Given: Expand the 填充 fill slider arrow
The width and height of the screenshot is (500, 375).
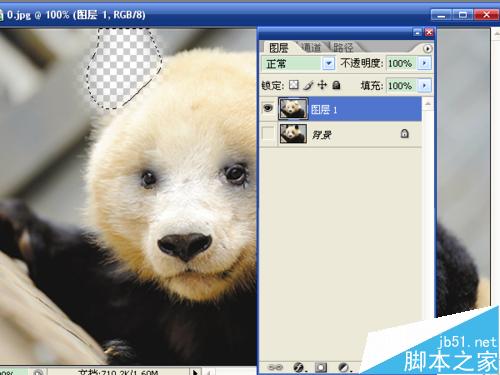Looking at the screenshot, I should [x=424, y=85].
